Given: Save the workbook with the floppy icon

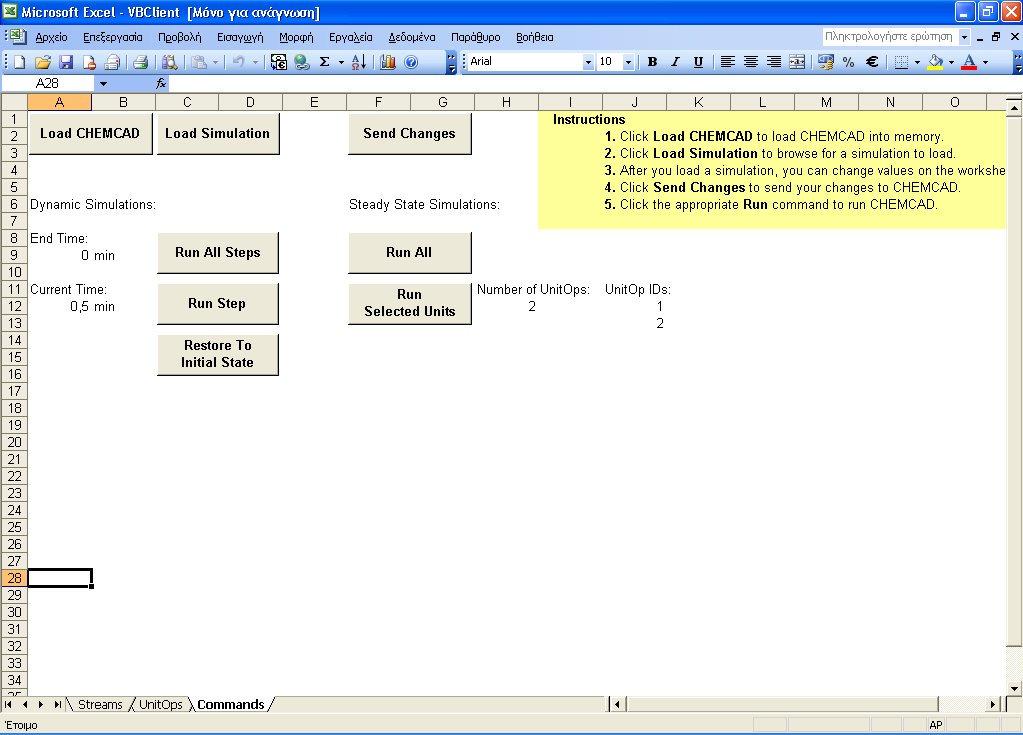Looking at the screenshot, I should 66,62.
